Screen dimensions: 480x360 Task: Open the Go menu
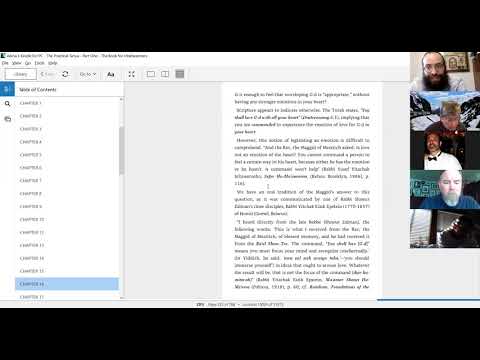tap(28, 63)
